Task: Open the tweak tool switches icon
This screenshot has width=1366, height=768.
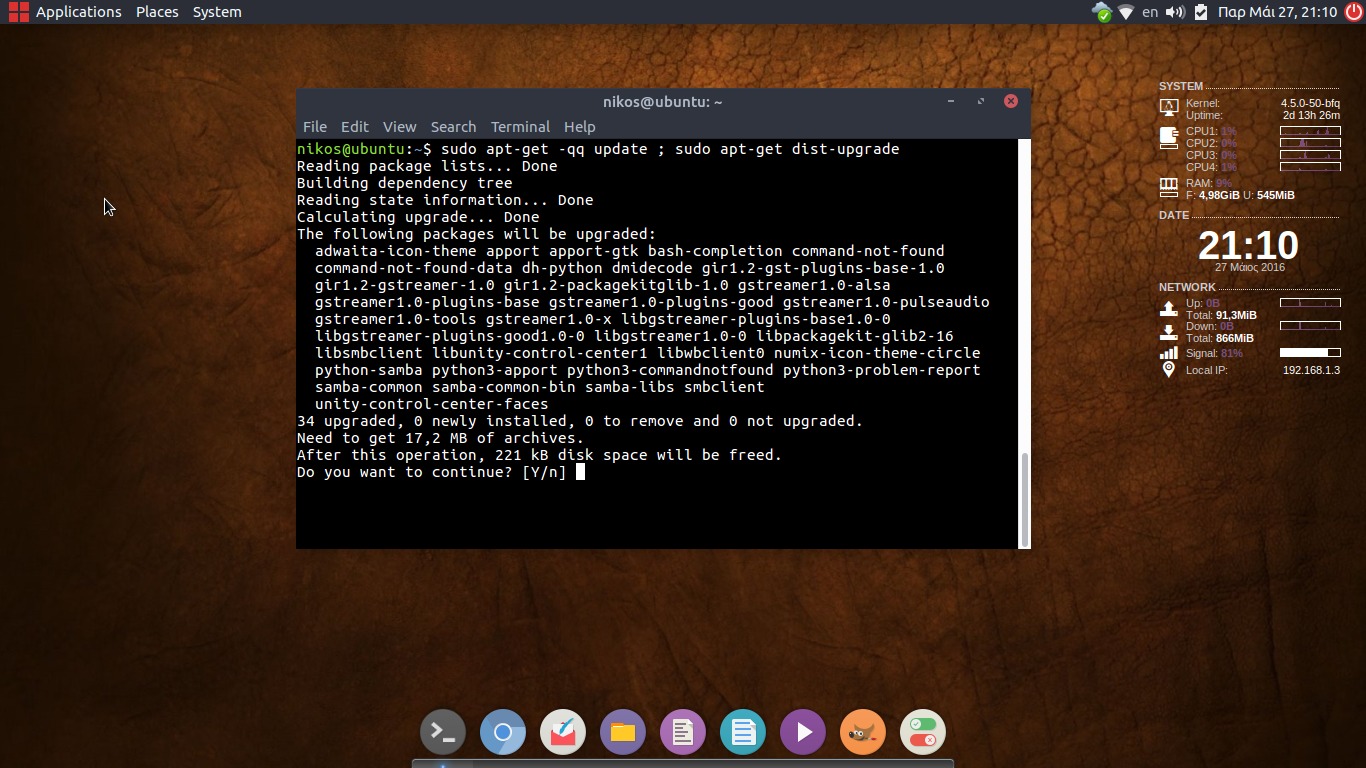Action: [923, 732]
